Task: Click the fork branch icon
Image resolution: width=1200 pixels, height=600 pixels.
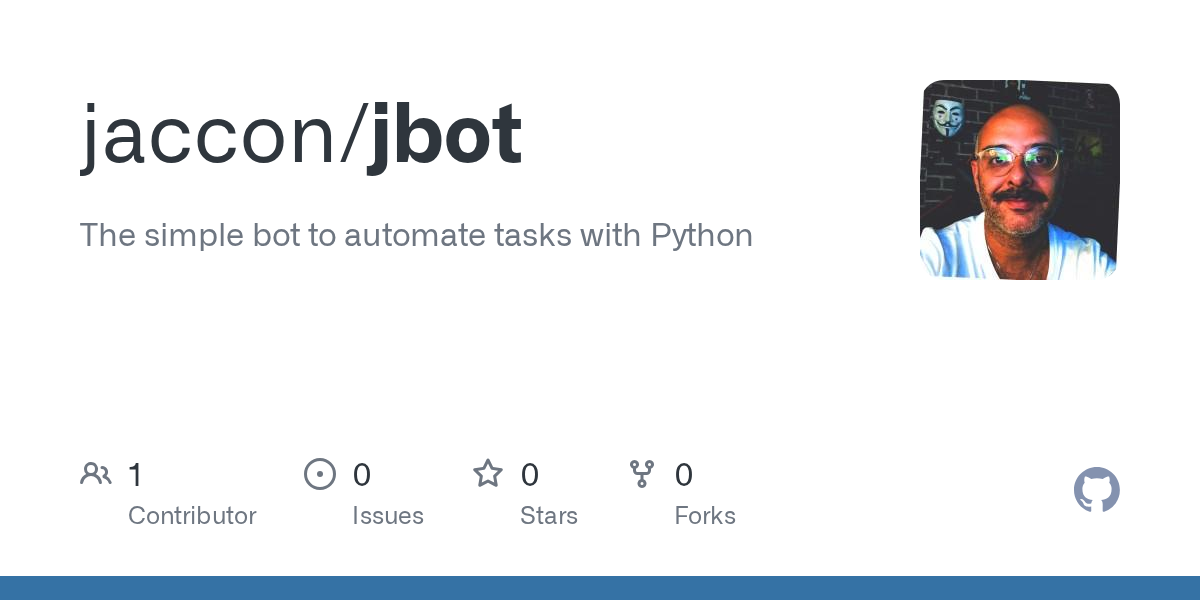Action: (642, 474)
